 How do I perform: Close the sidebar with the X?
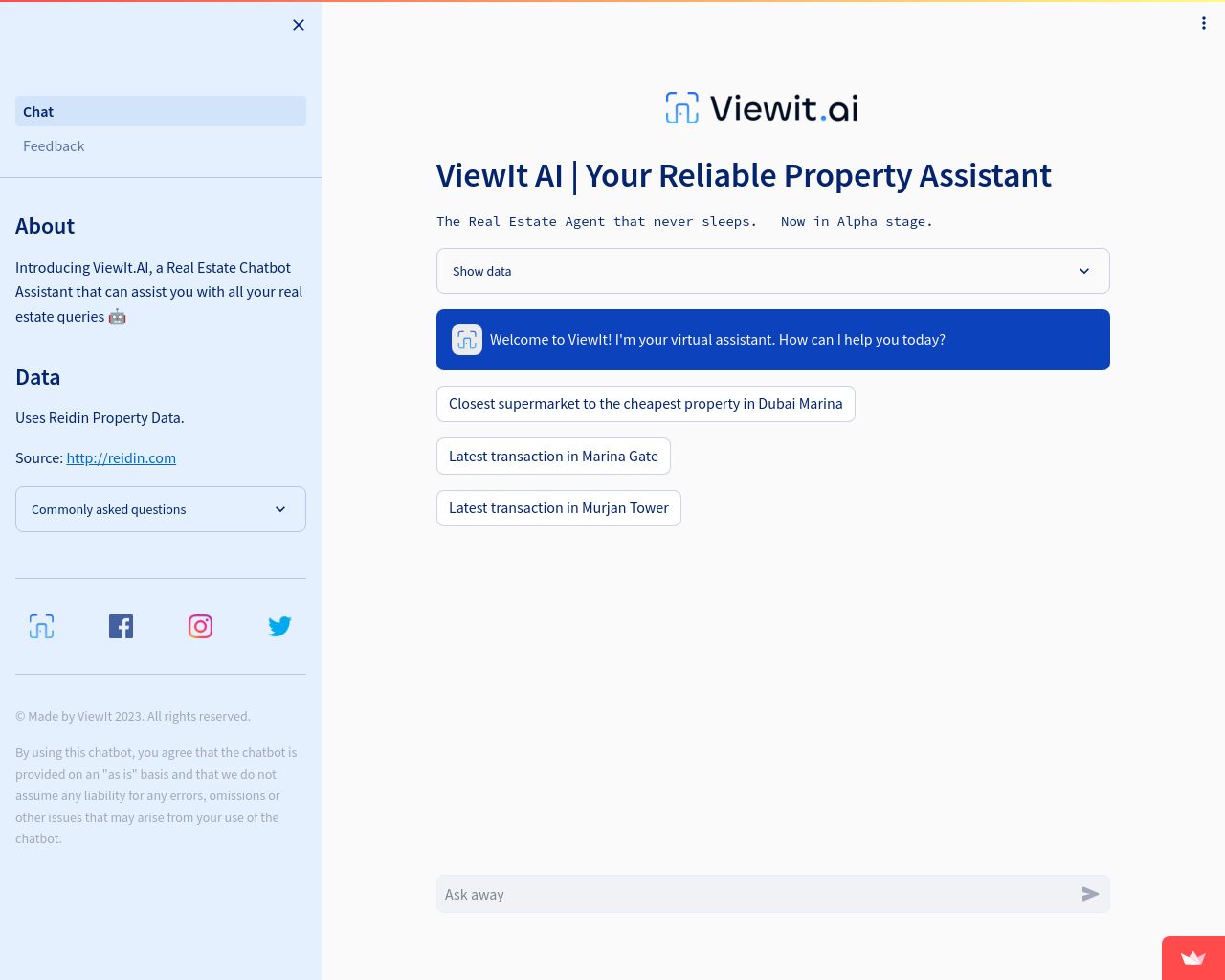(x=298, y=25)
